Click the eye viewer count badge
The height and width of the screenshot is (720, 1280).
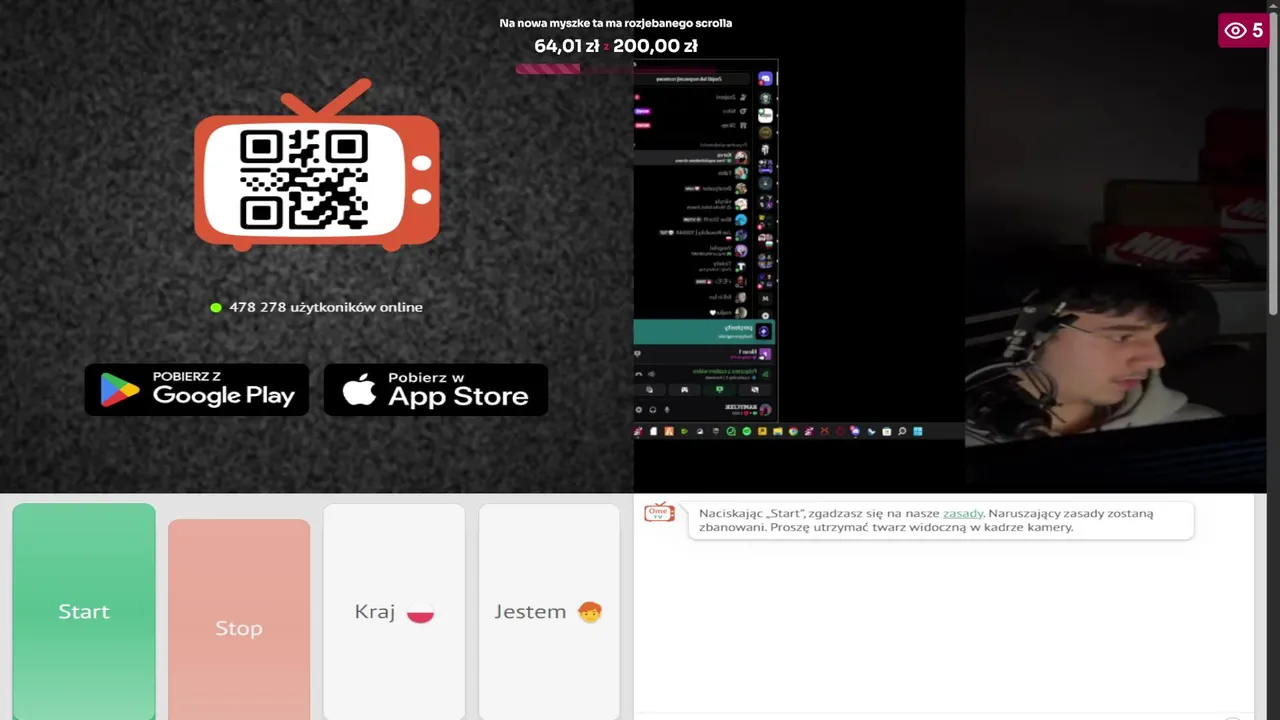tap(1244, 30)
